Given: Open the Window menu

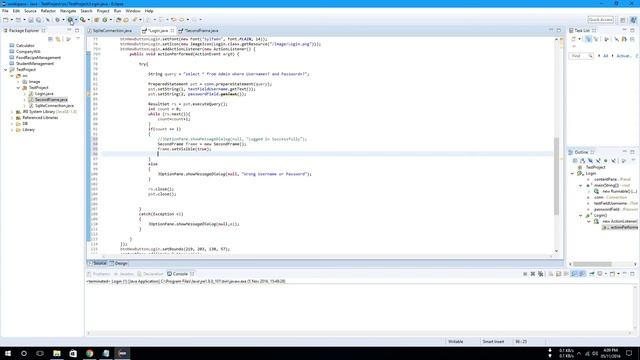Looking at the screenshot, I should (133, 11).
